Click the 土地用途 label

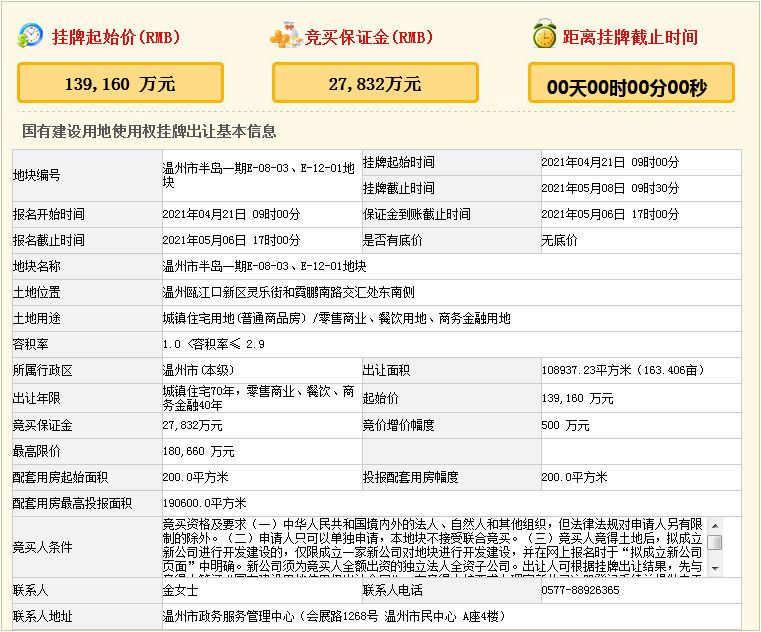36,318
